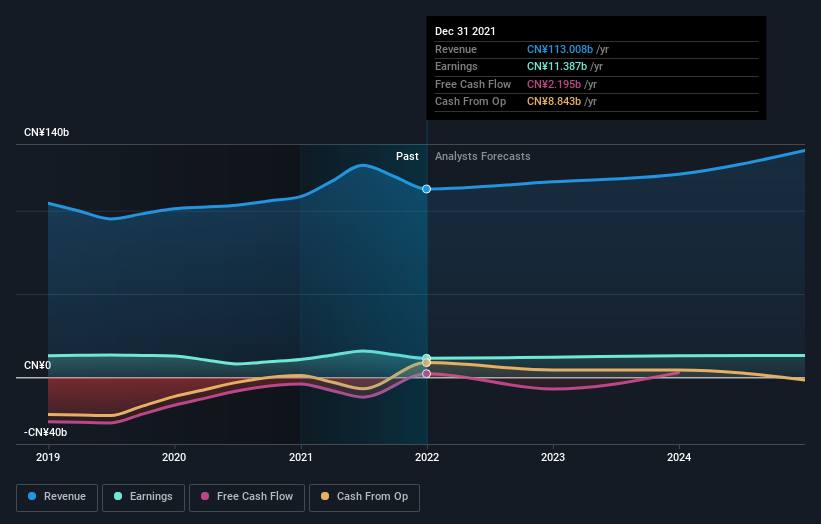The image size is (821, 524).
Task: Toggle the Earnings legend series
Action: [143, 497]
